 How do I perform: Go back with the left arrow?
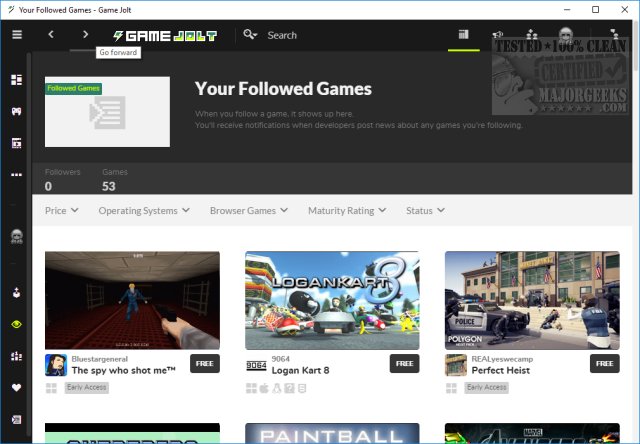pos(51,35)
